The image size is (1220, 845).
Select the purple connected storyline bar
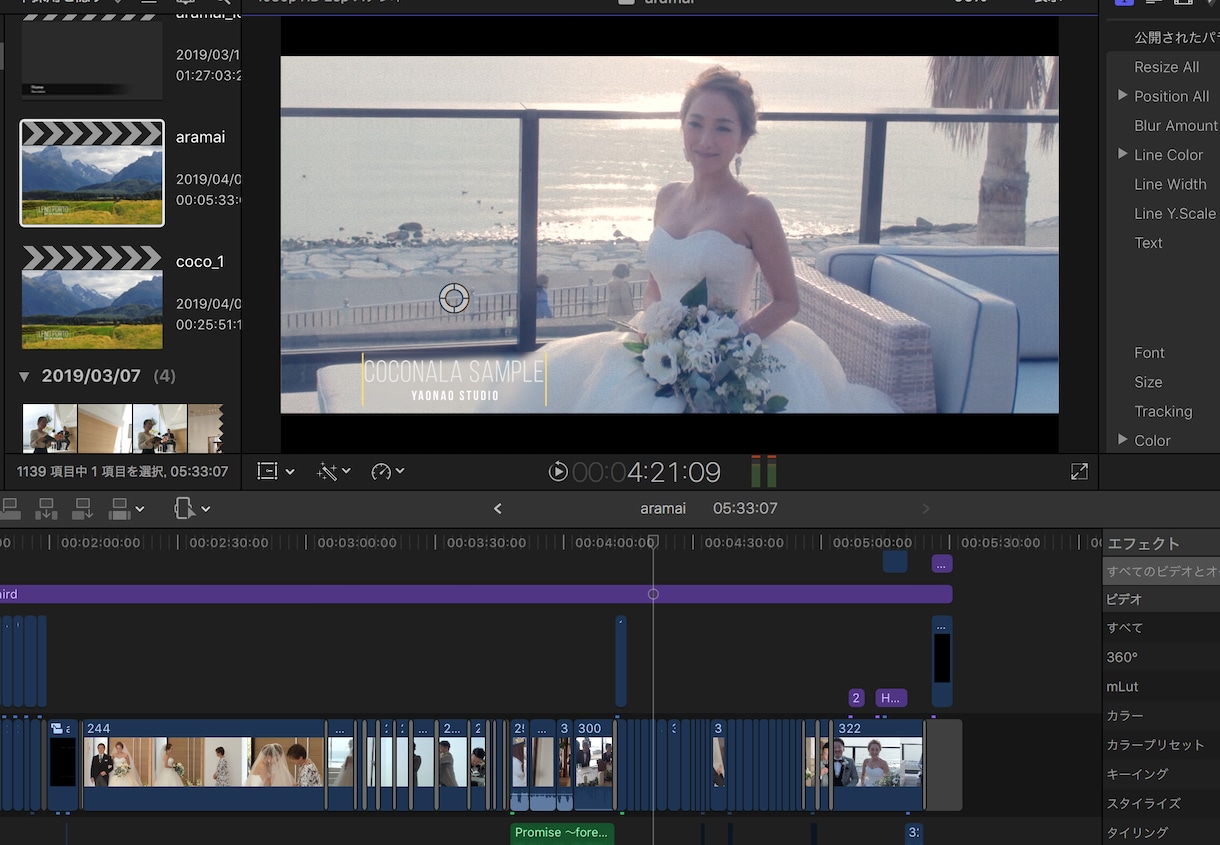click(x=476, y=594)
